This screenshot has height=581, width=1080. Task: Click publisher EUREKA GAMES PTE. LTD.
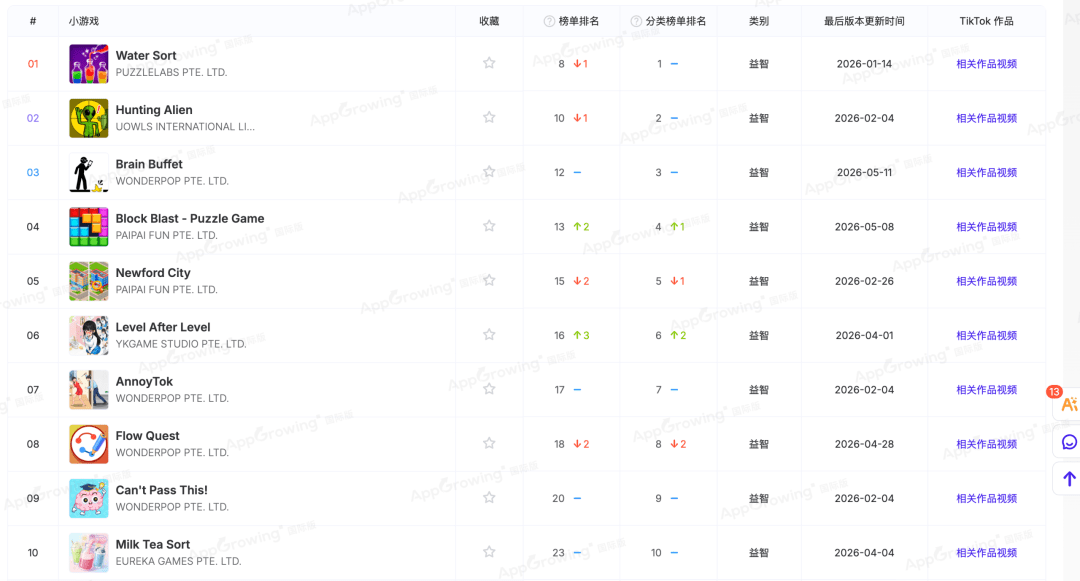point(178,561)
